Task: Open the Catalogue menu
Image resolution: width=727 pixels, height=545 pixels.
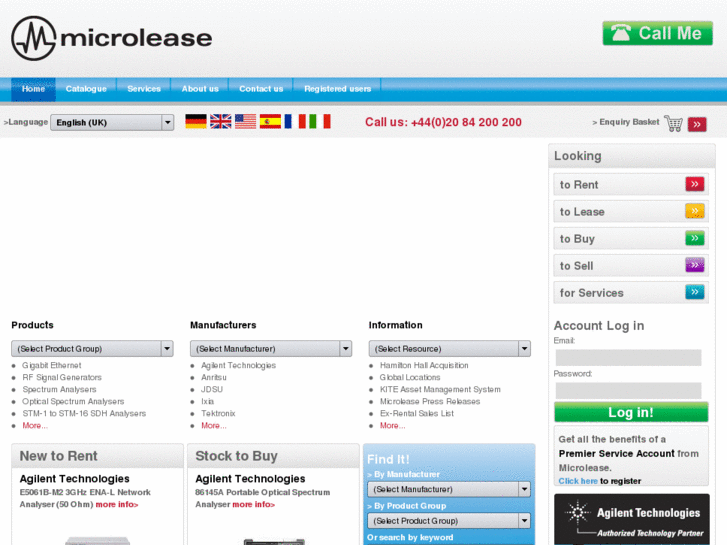Action: click(x=86, y=89)
